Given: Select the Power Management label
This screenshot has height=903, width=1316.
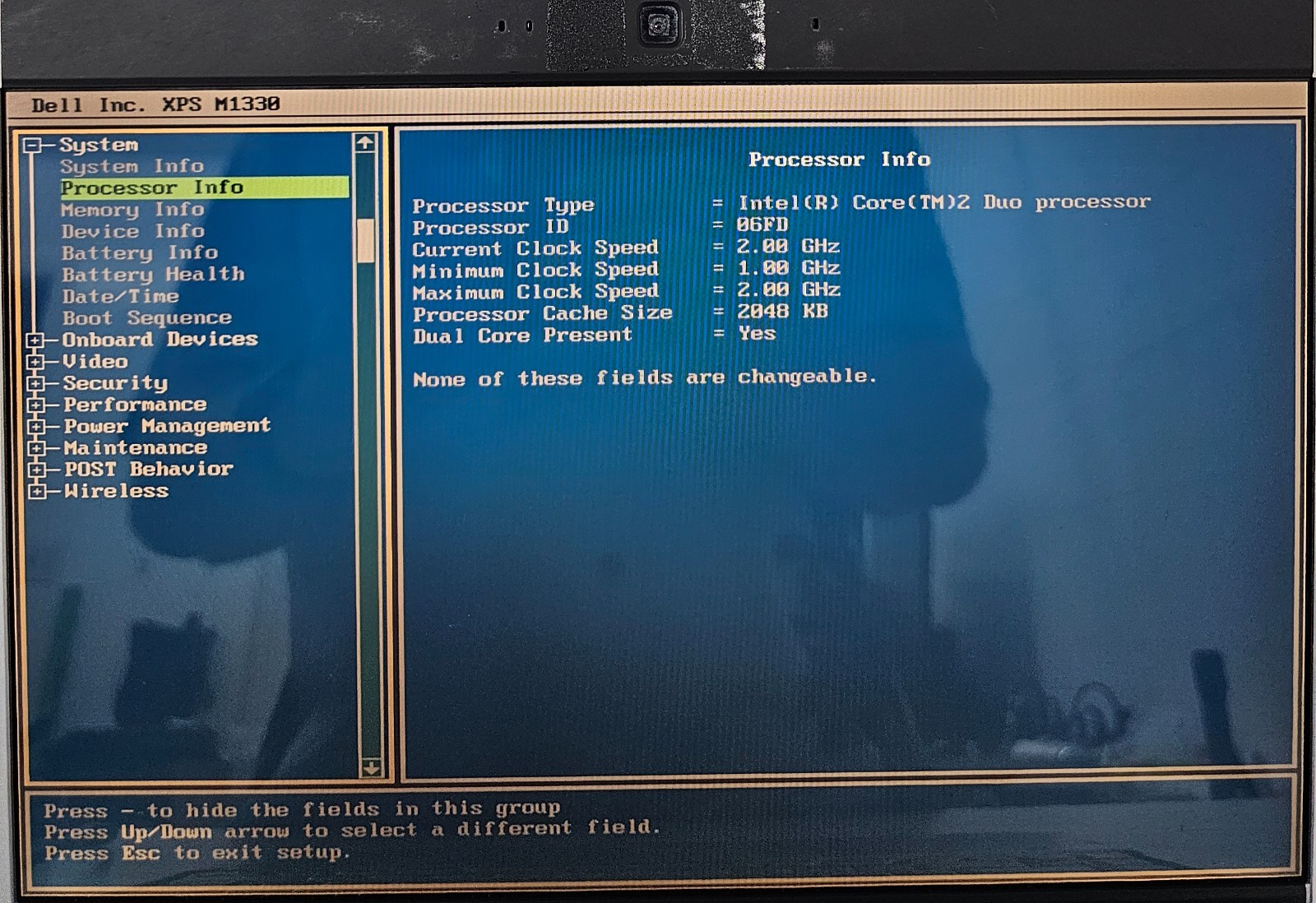Looking at the screenshot, I should 167,426.
